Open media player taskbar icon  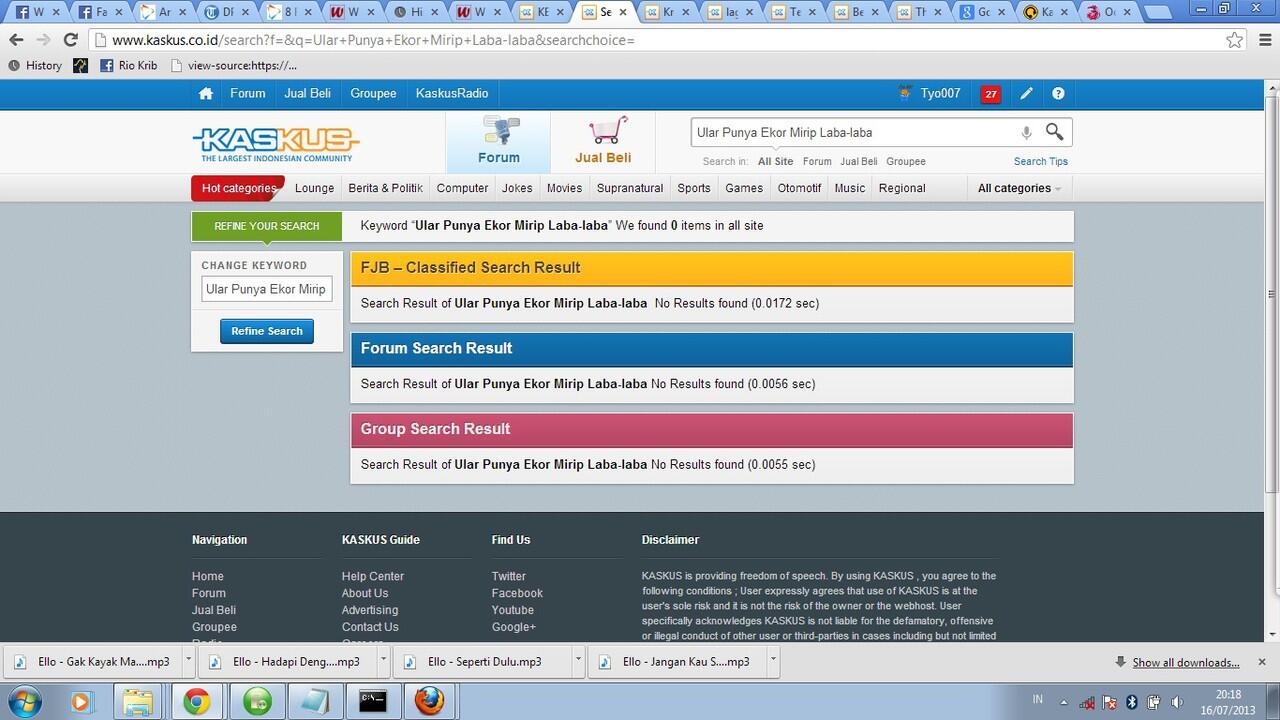tap(81, 701)
